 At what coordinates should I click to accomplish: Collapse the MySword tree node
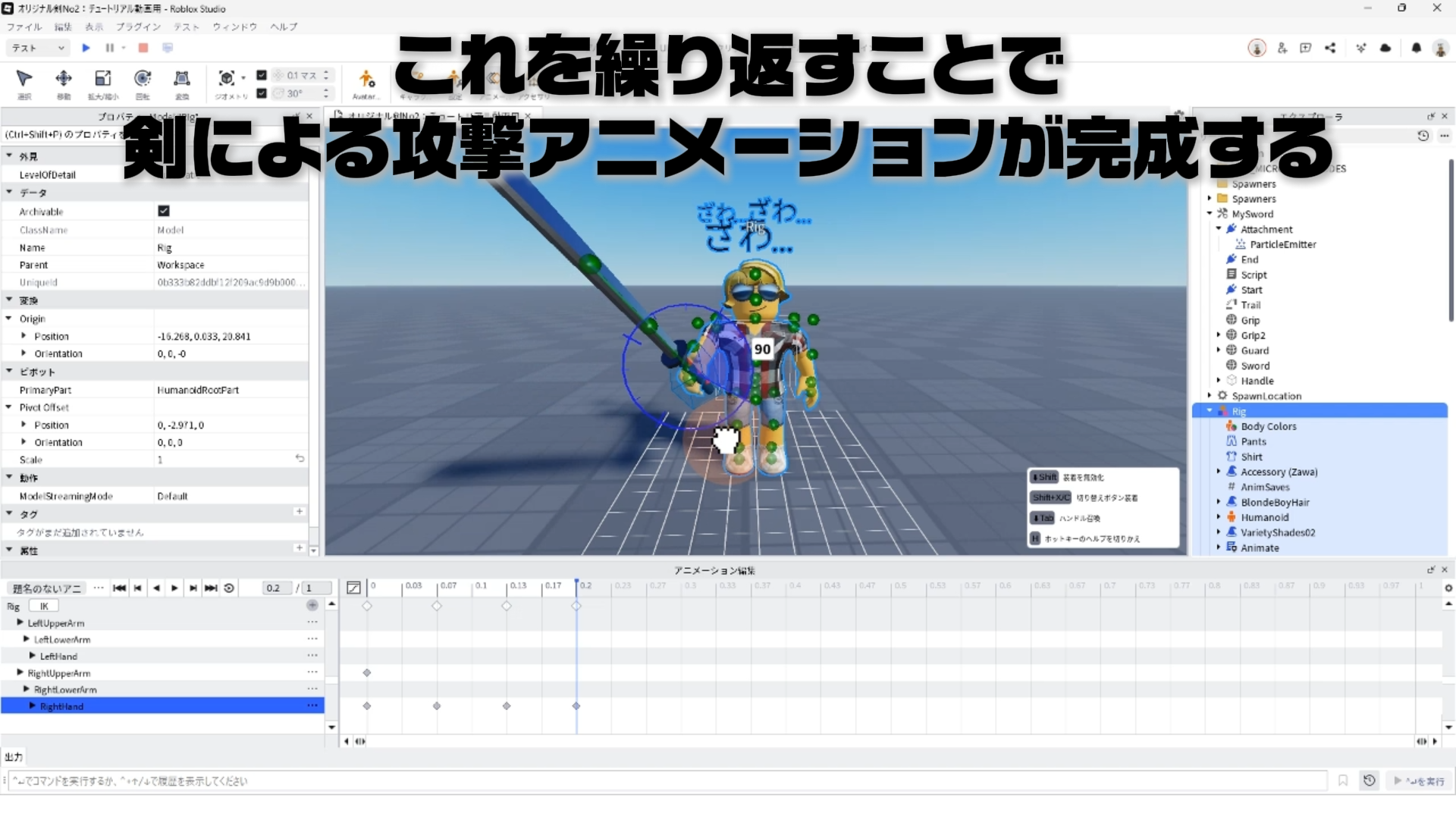click(x=1210, y=214)
